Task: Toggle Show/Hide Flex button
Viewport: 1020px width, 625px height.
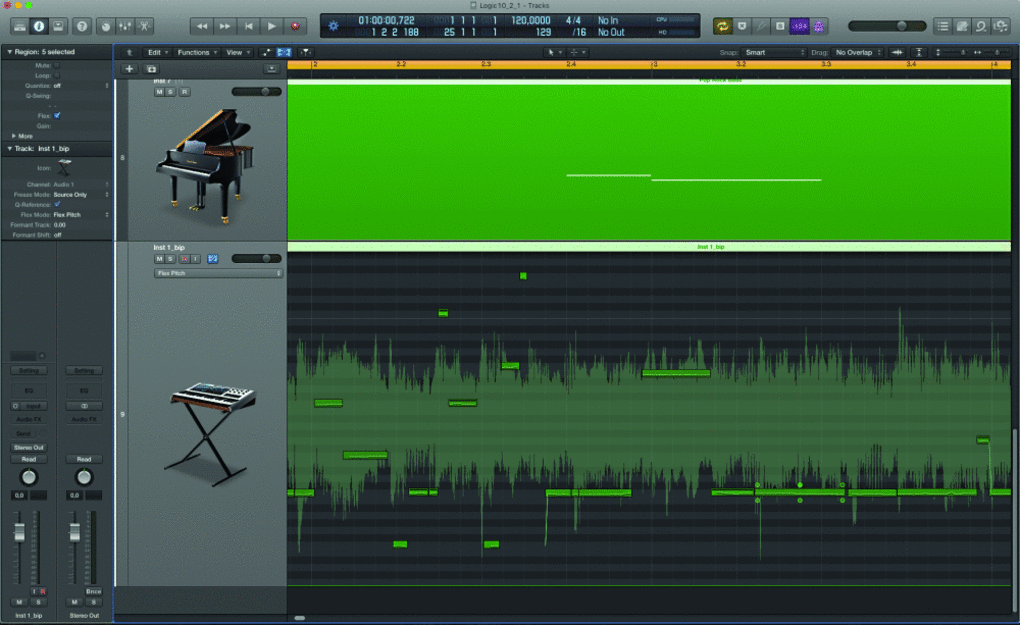Action: pos(284,53)
